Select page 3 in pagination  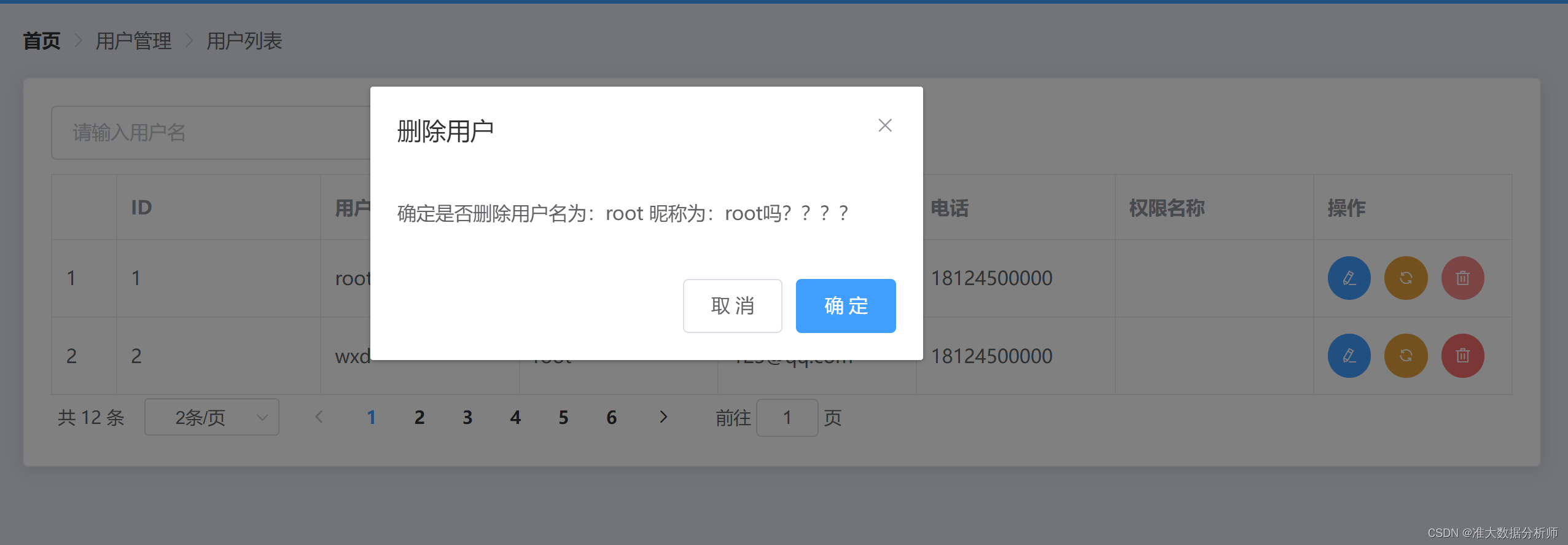[x=467, y=418]
